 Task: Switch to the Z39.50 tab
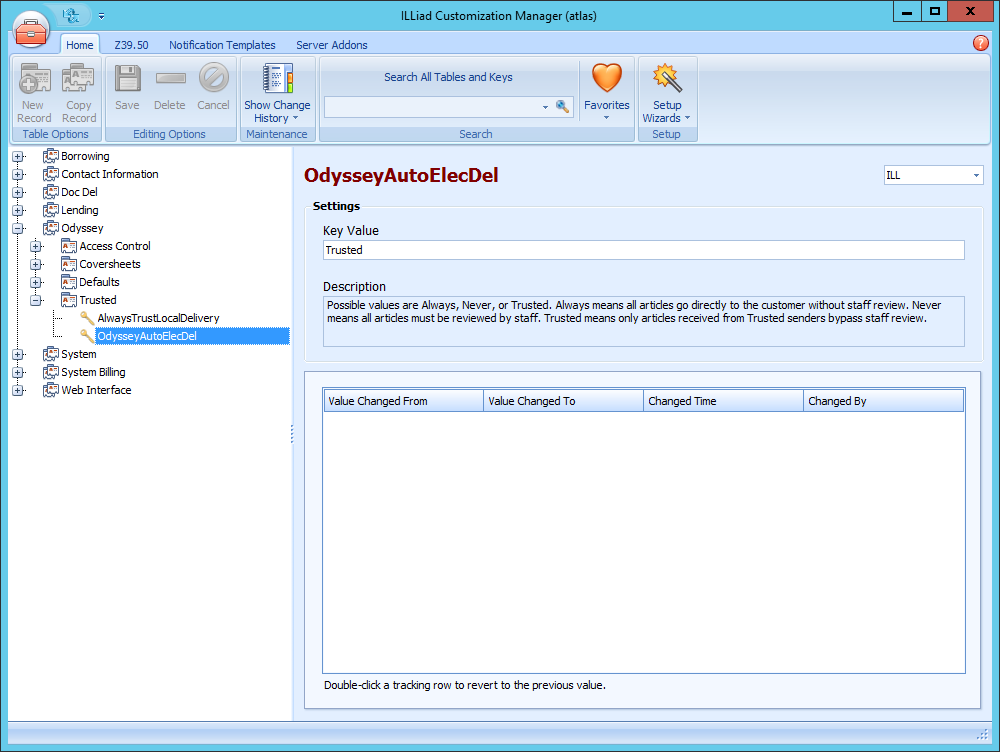coord(131,45)
